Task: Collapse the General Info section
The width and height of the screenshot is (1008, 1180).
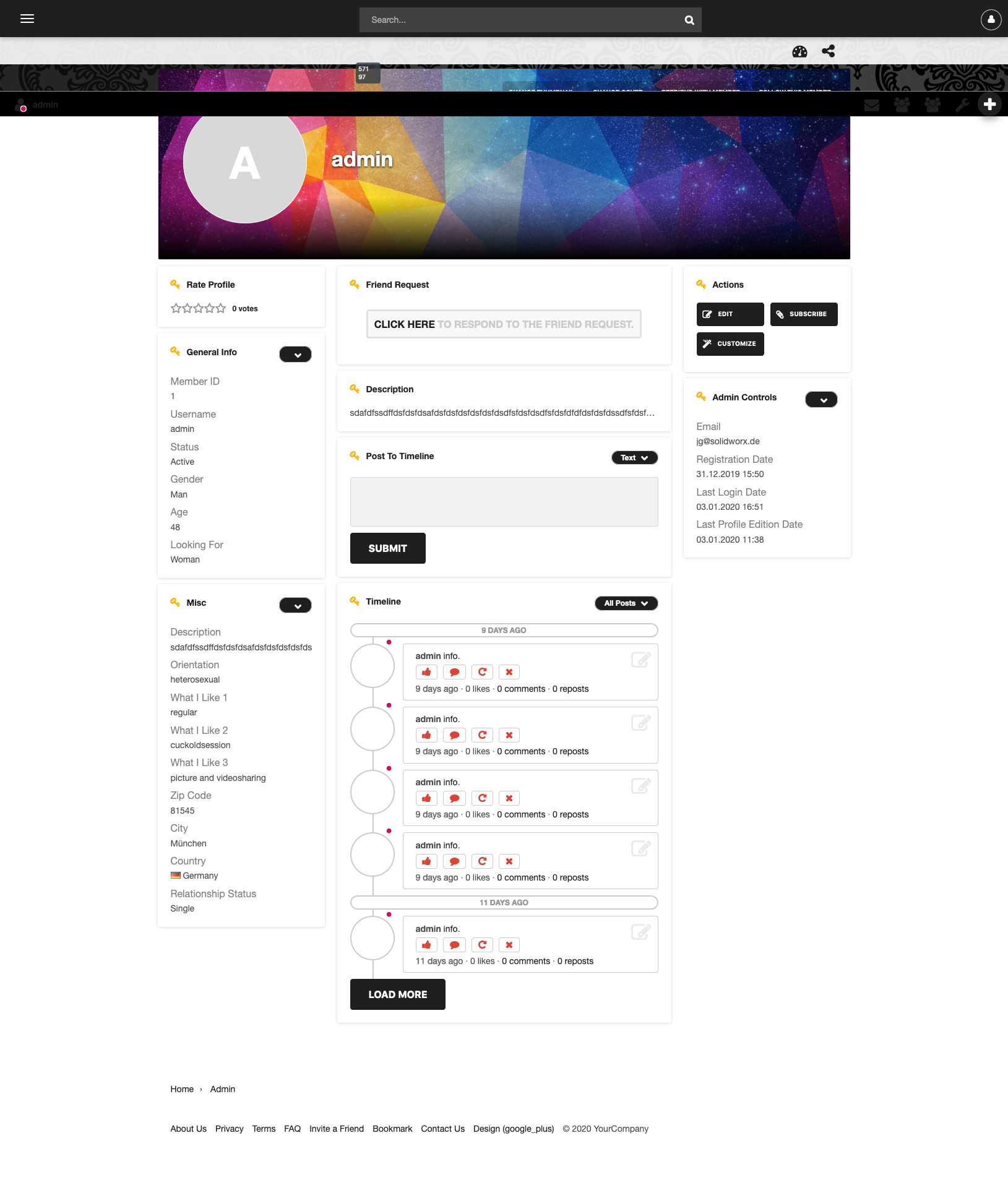Action: 295,355
